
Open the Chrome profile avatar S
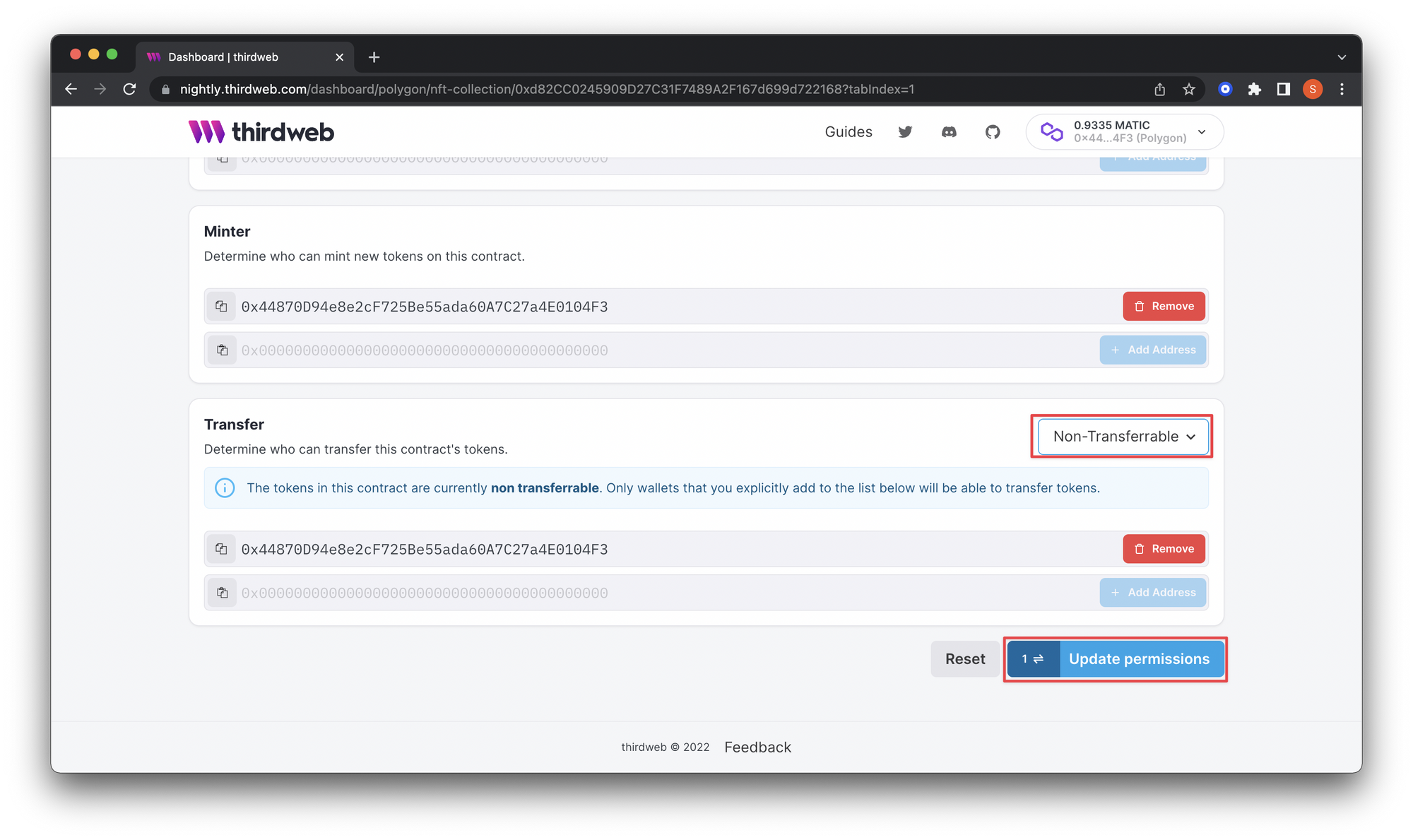[1313, 89]
